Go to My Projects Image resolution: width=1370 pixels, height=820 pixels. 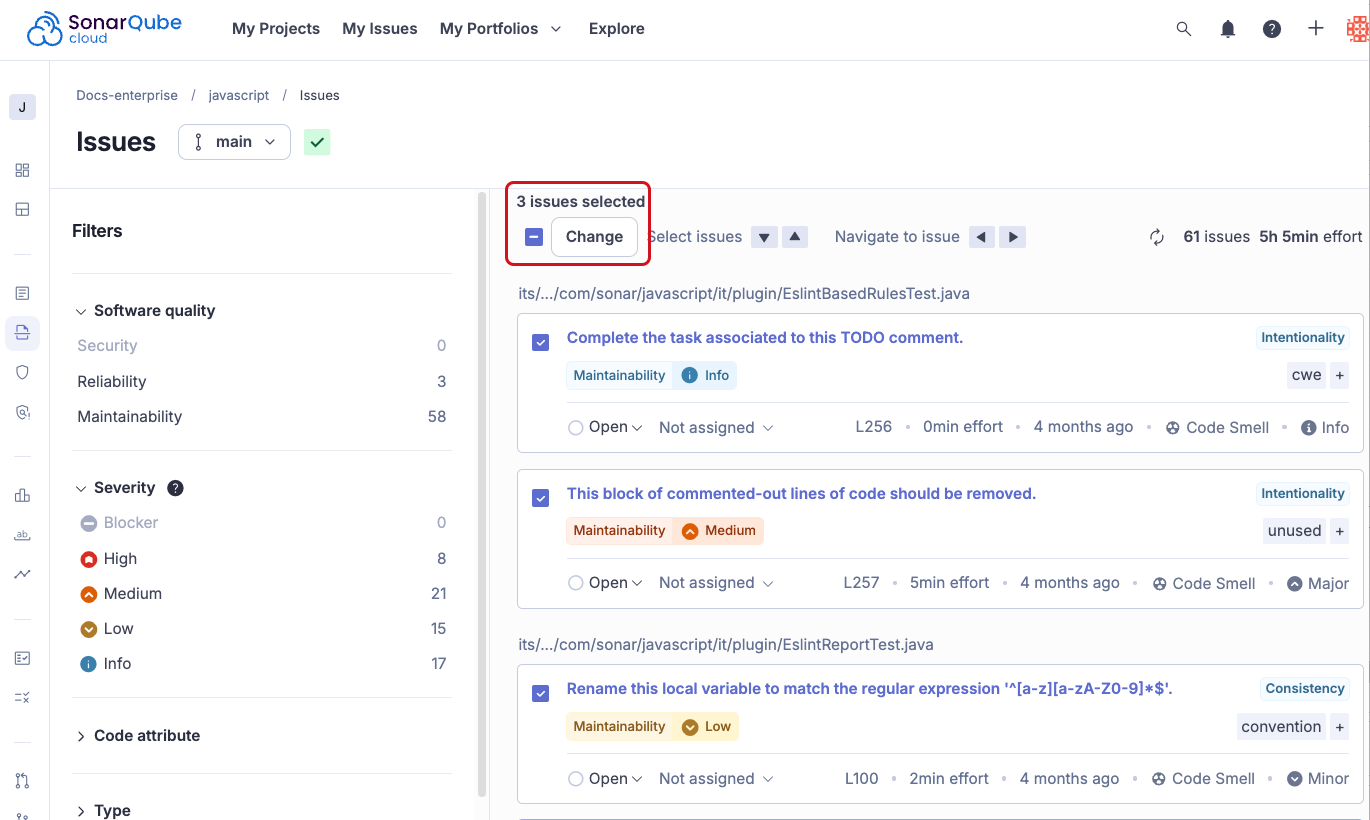[276, 29]
